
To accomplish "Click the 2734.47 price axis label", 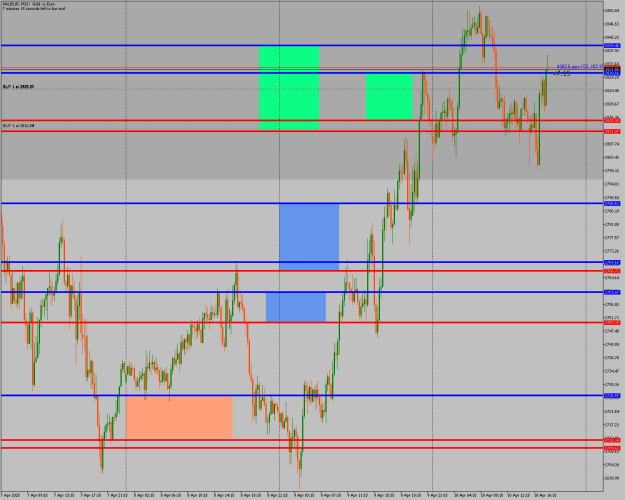I will click(x=612, y=371).
